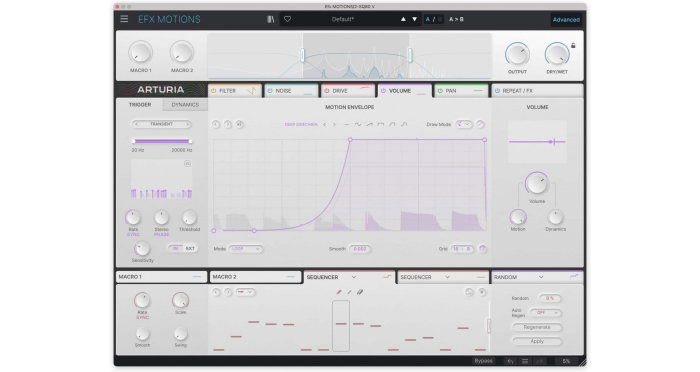Click the OUTPUT knob

coord(517,54)
